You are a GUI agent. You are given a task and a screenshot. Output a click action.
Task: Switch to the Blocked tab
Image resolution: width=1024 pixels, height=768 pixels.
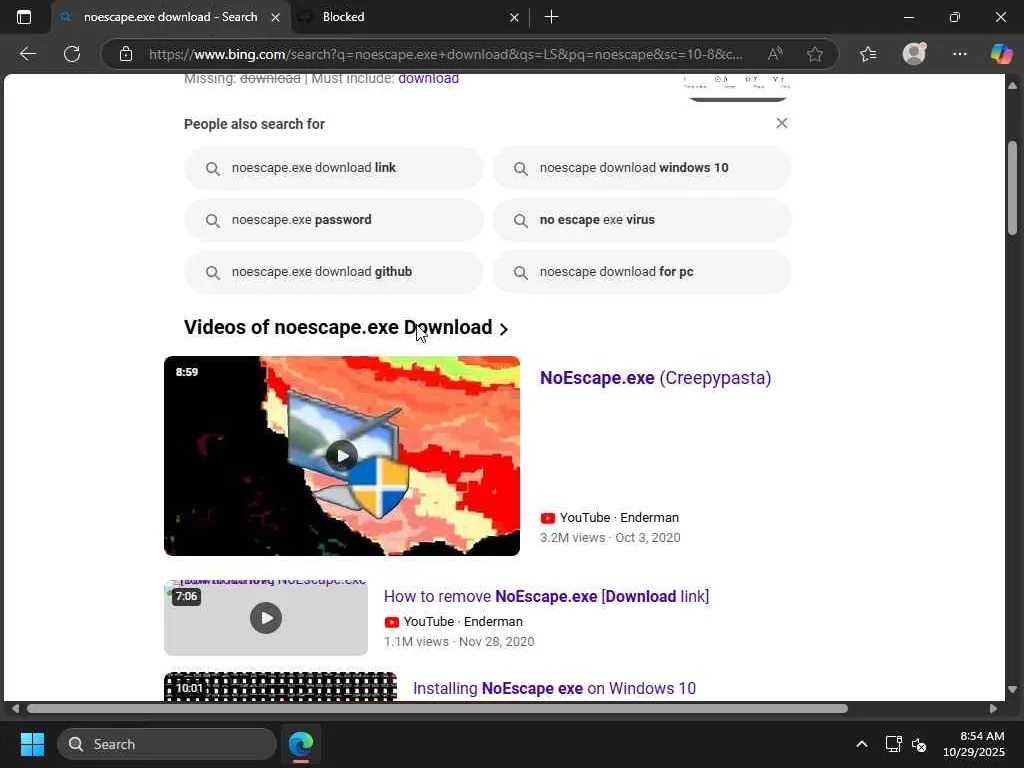point(409,18)
